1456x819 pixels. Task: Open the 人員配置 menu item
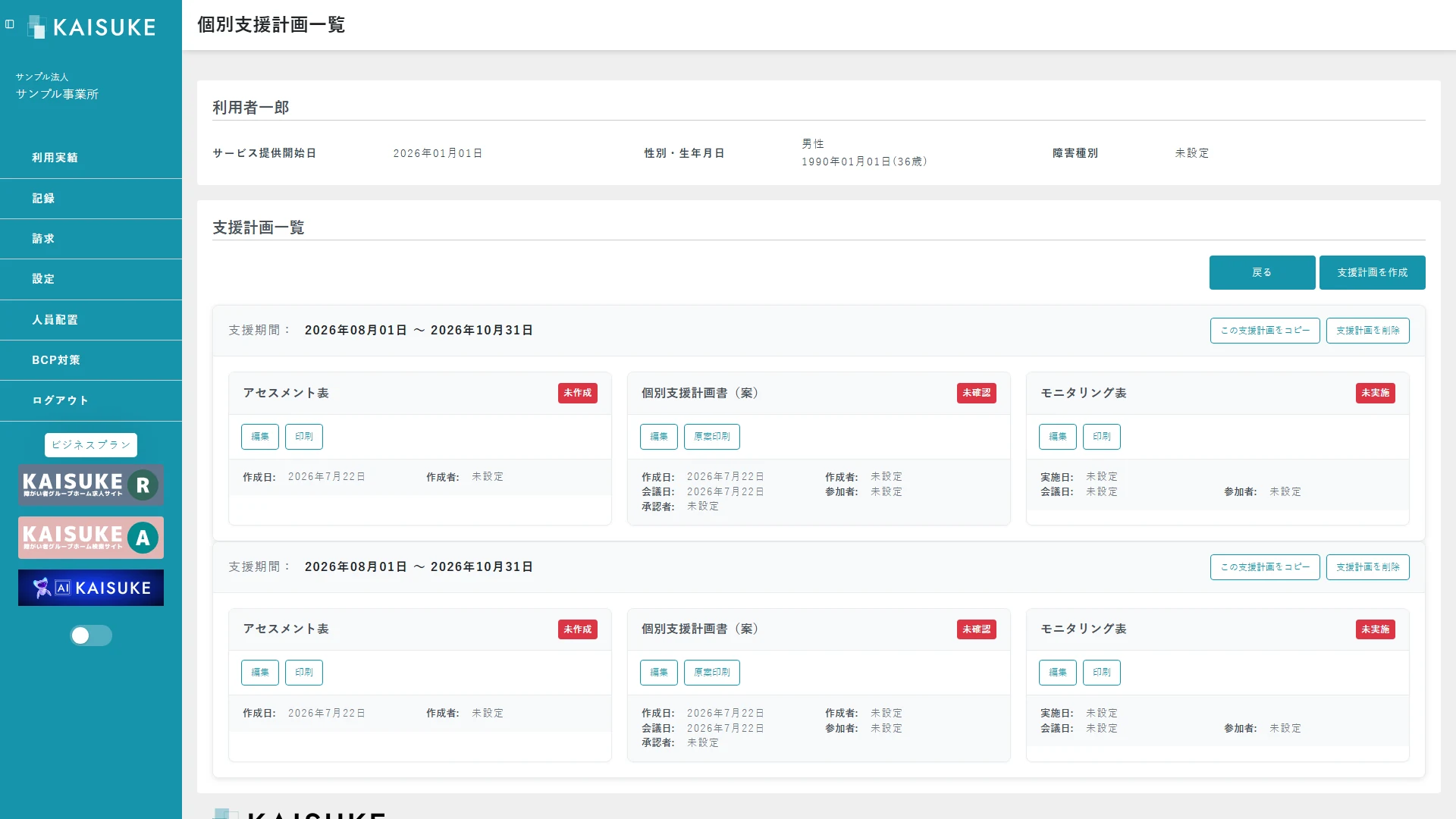point(91,320)
